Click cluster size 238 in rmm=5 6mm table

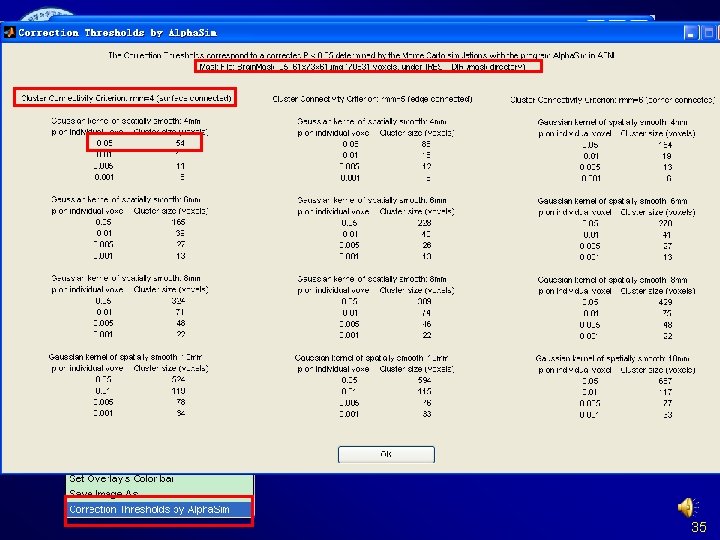(x=424, y=223)
